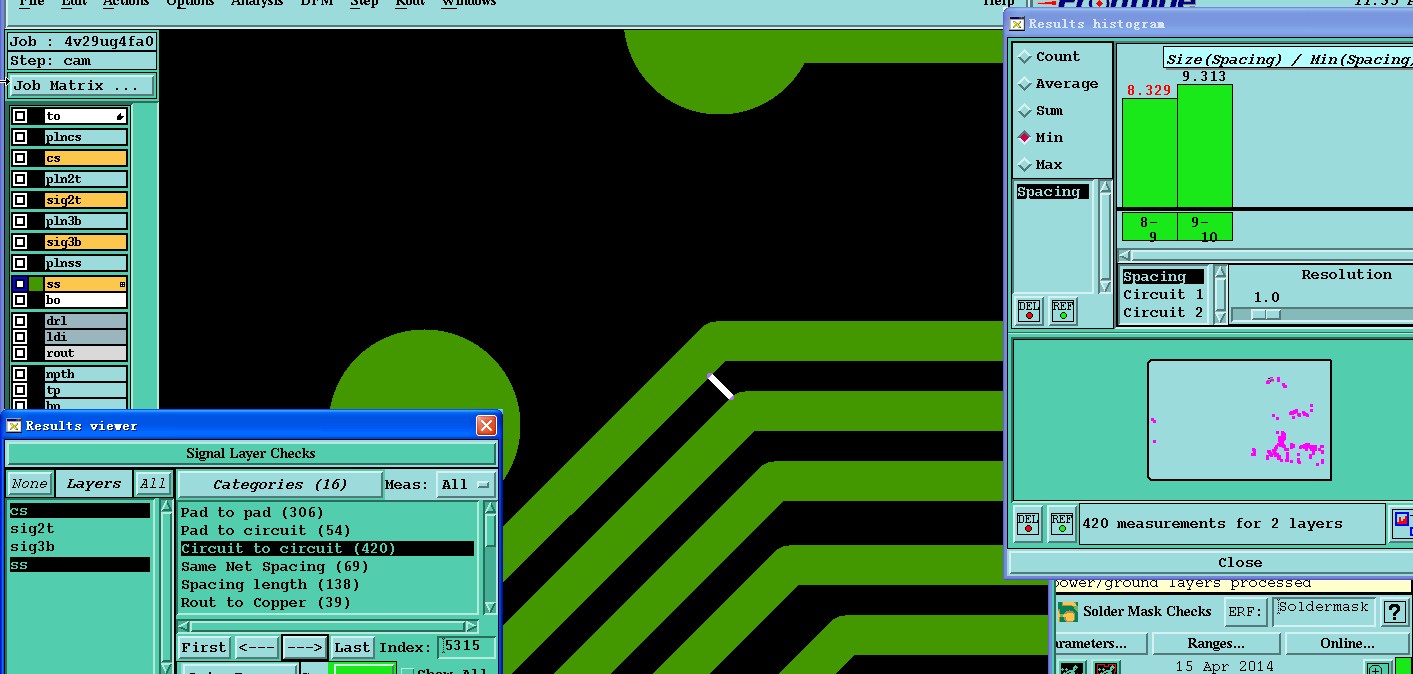
Task: Click the chart icon right of measurements text
Action: click(x=1402, y=524)
